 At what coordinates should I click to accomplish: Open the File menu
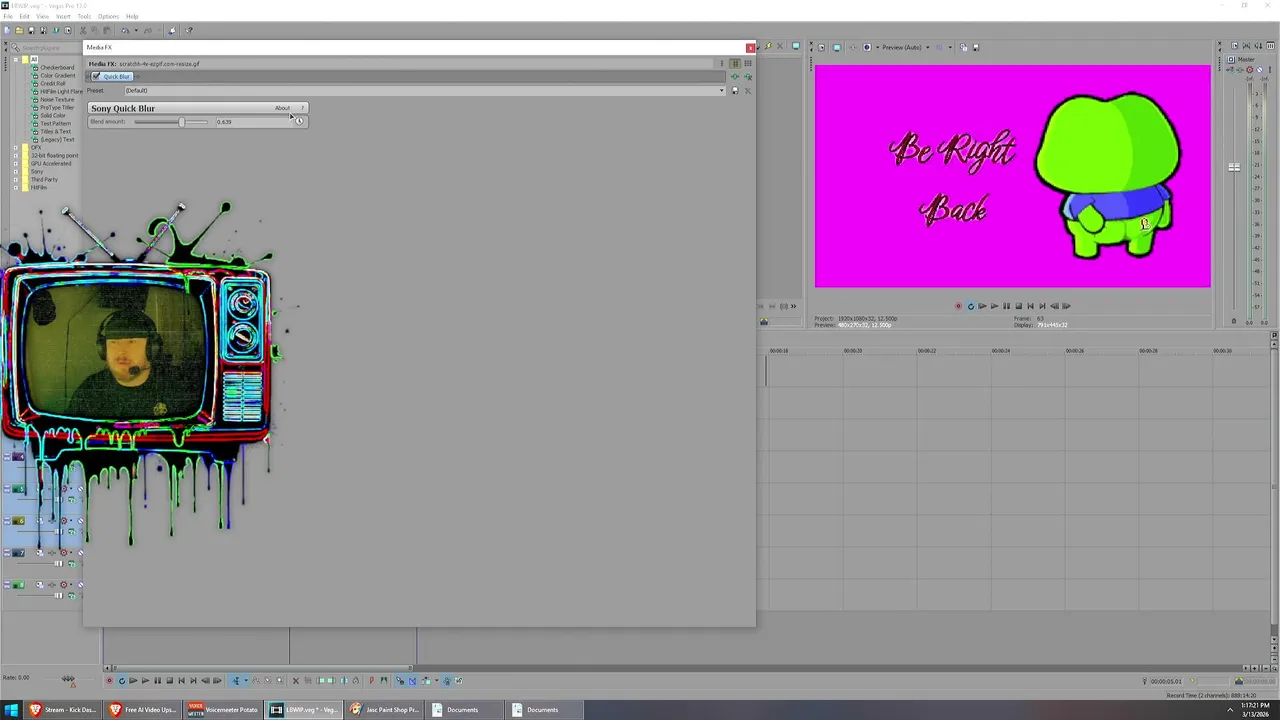pos(8,16)
